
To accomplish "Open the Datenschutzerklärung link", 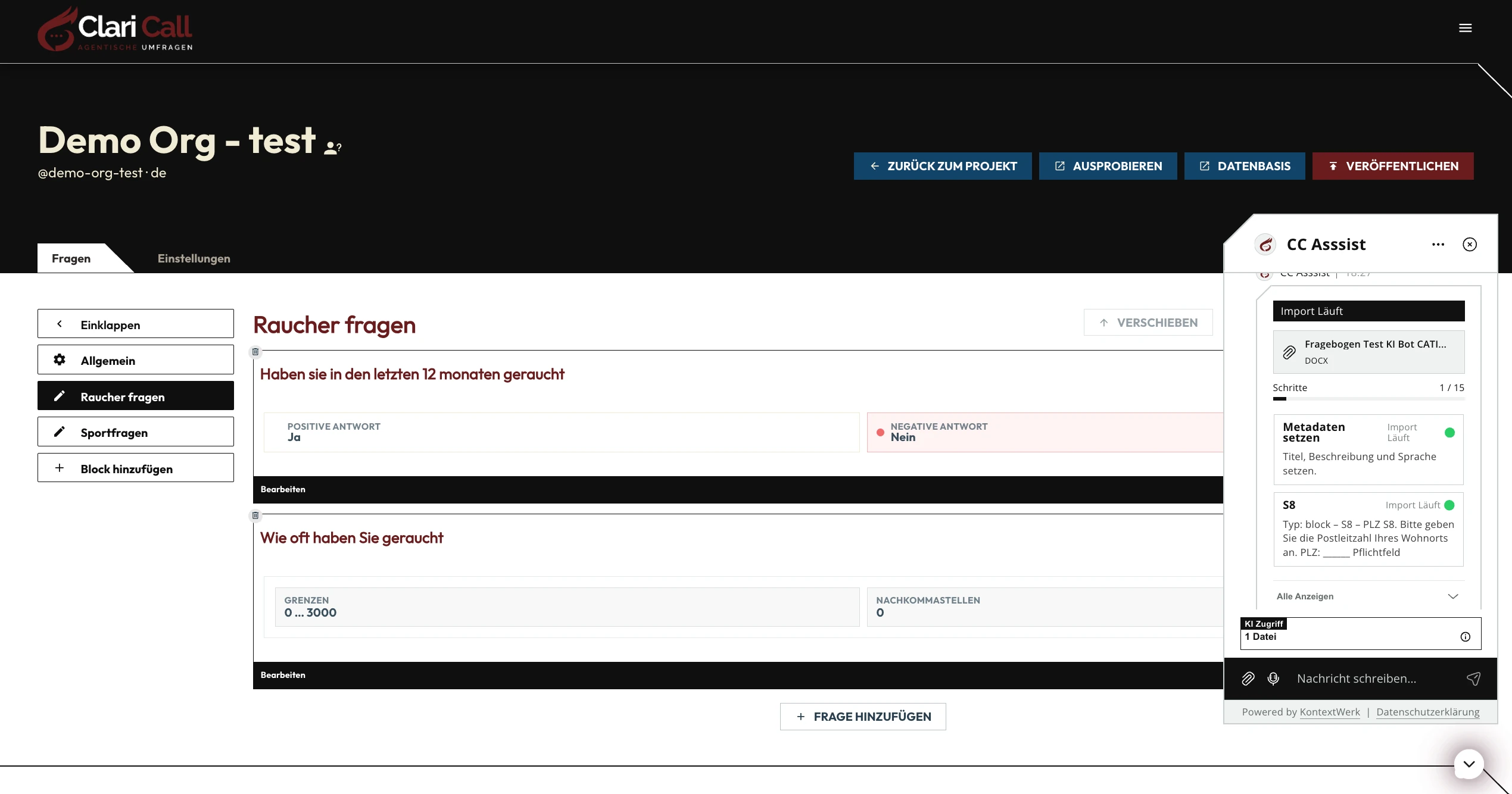I will pos(1427,712).
